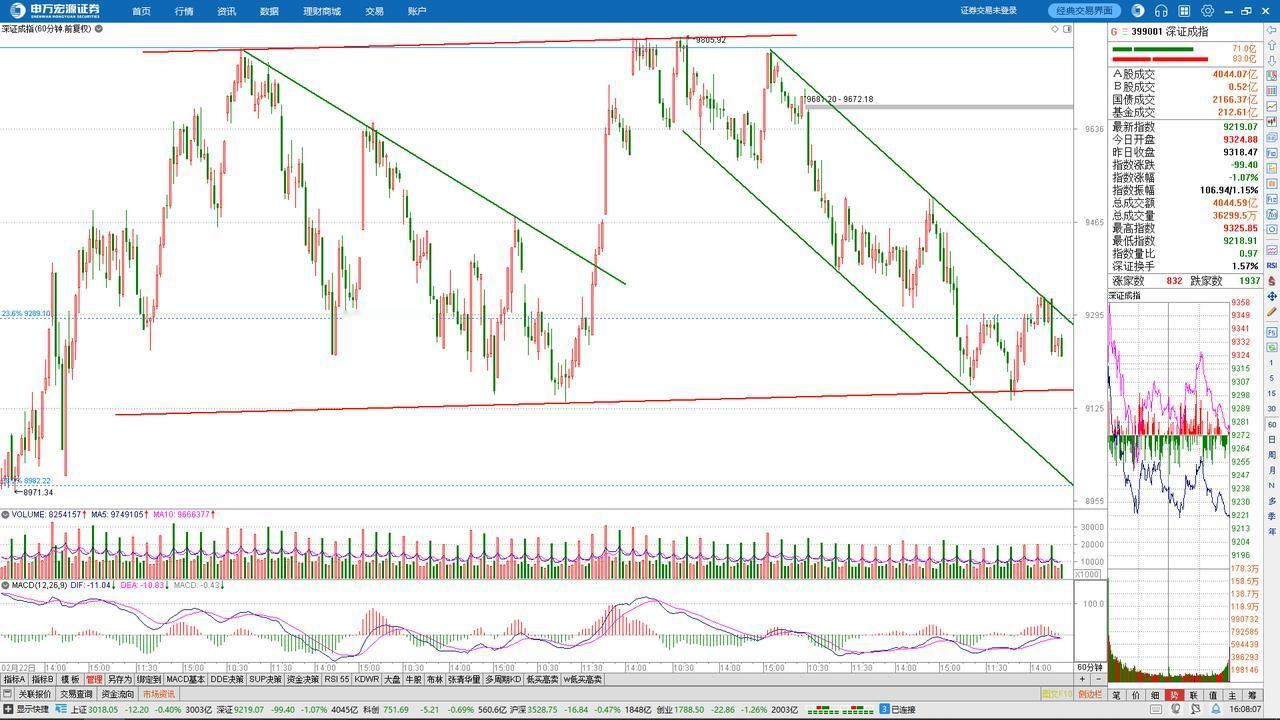Select the 笔 view tab
The image size is (1280, 720).
click(x=1117, y=695)
